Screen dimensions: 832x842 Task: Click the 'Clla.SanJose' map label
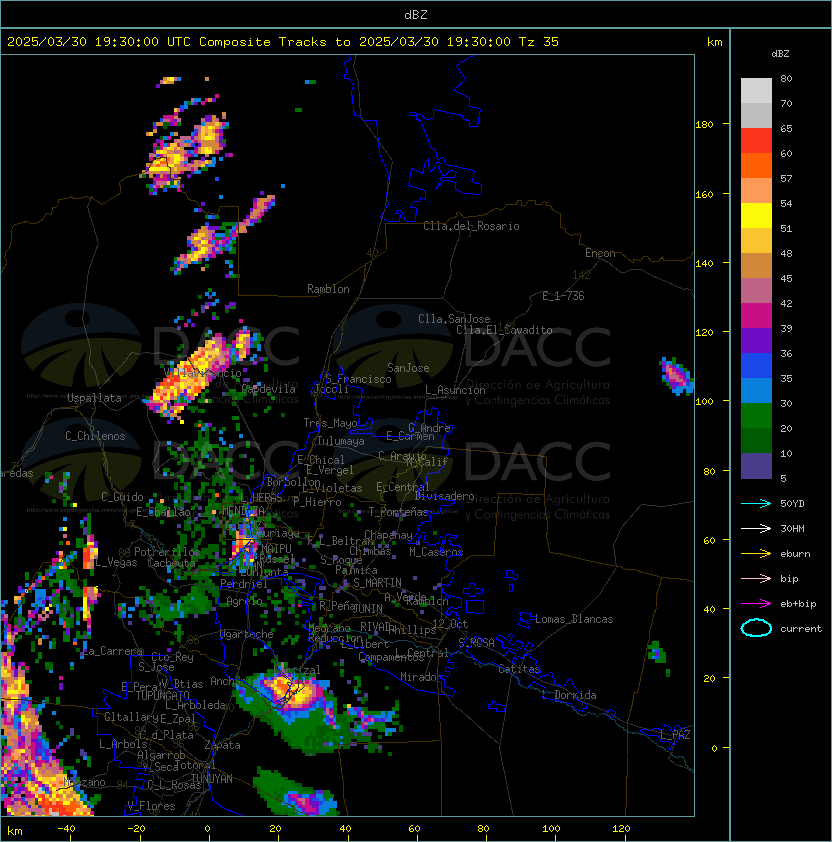(x=454, y=319)
